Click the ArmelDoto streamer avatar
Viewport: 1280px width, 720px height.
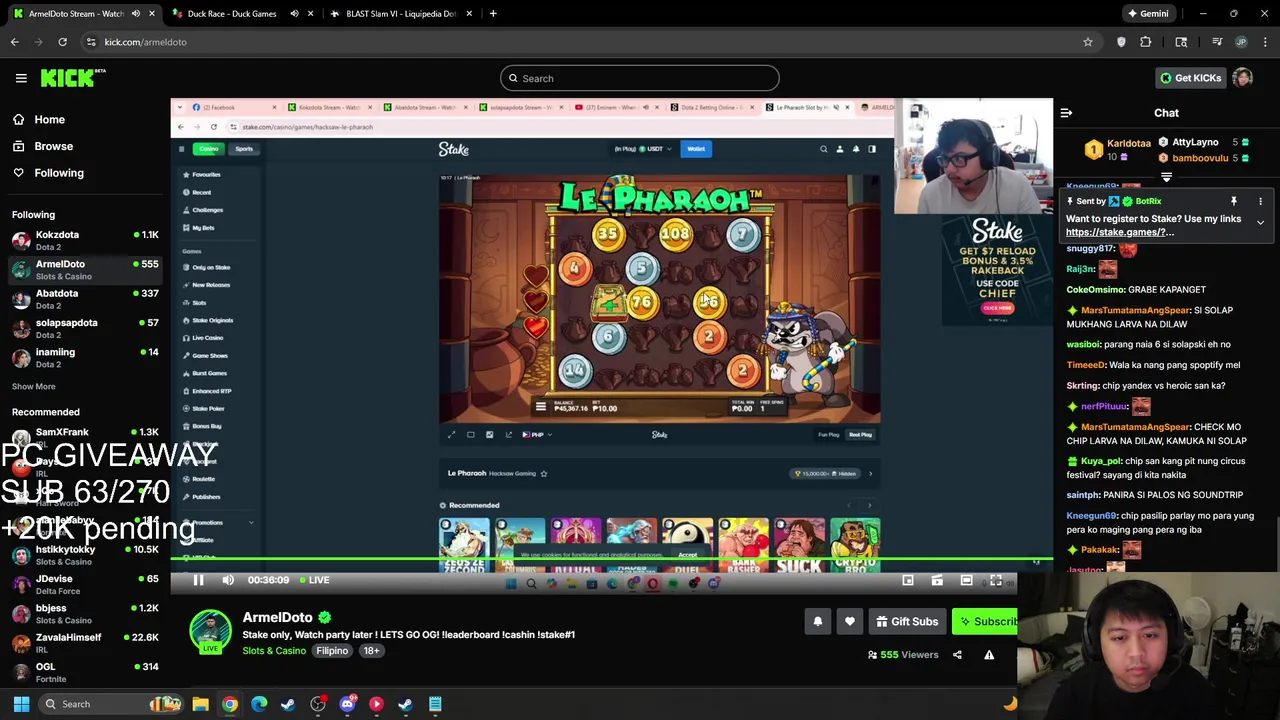210,630
